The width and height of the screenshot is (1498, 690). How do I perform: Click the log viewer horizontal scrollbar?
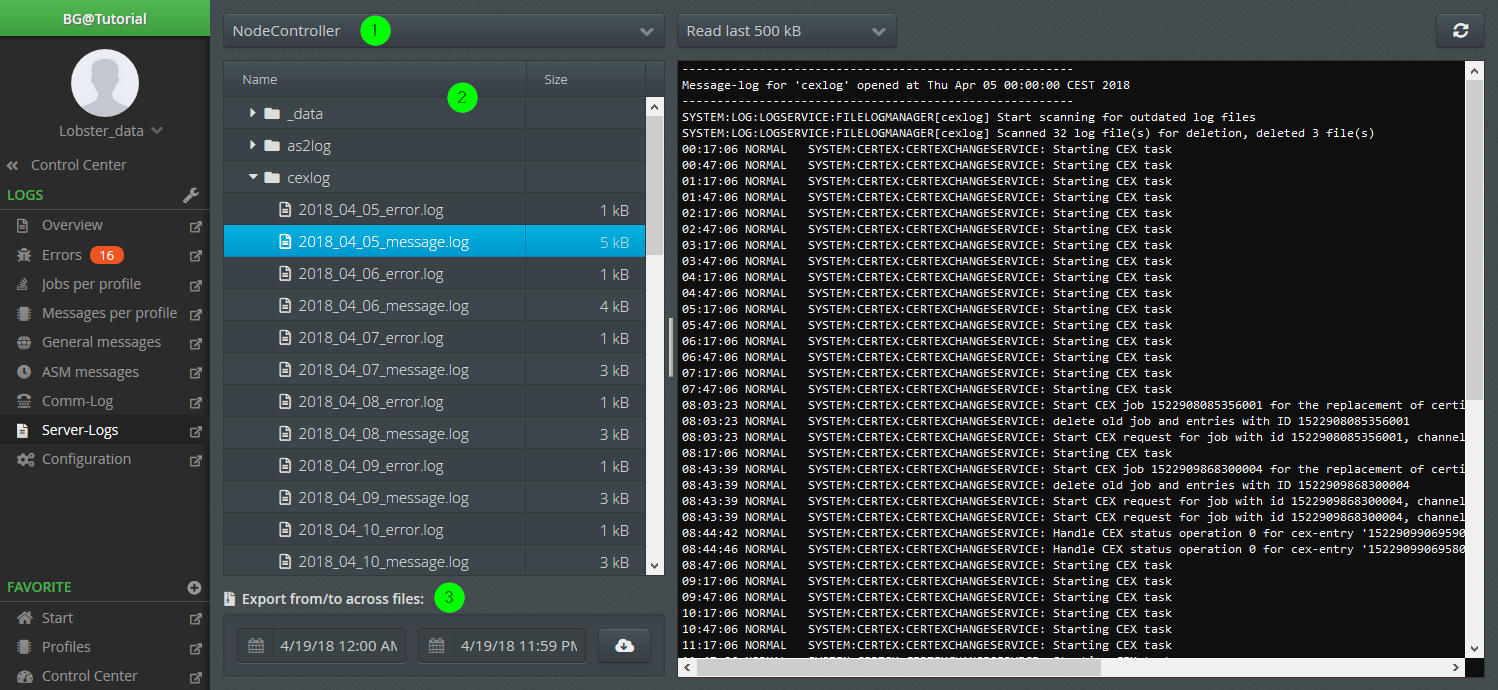pyautogui.click(x=898, y=667)
